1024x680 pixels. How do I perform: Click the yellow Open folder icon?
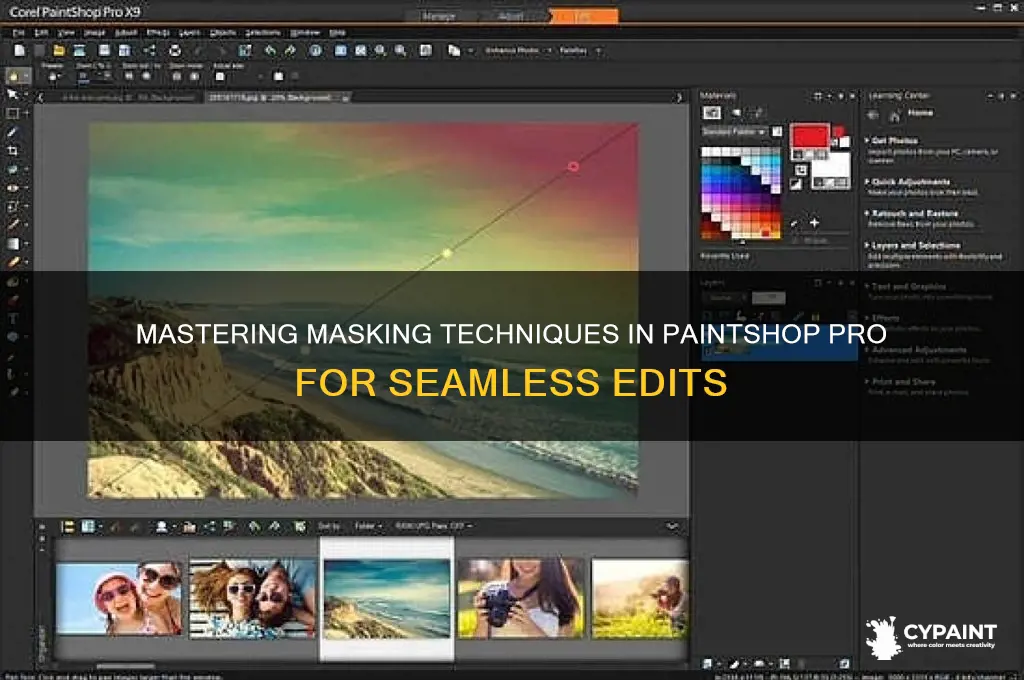(x=59, y=50)
